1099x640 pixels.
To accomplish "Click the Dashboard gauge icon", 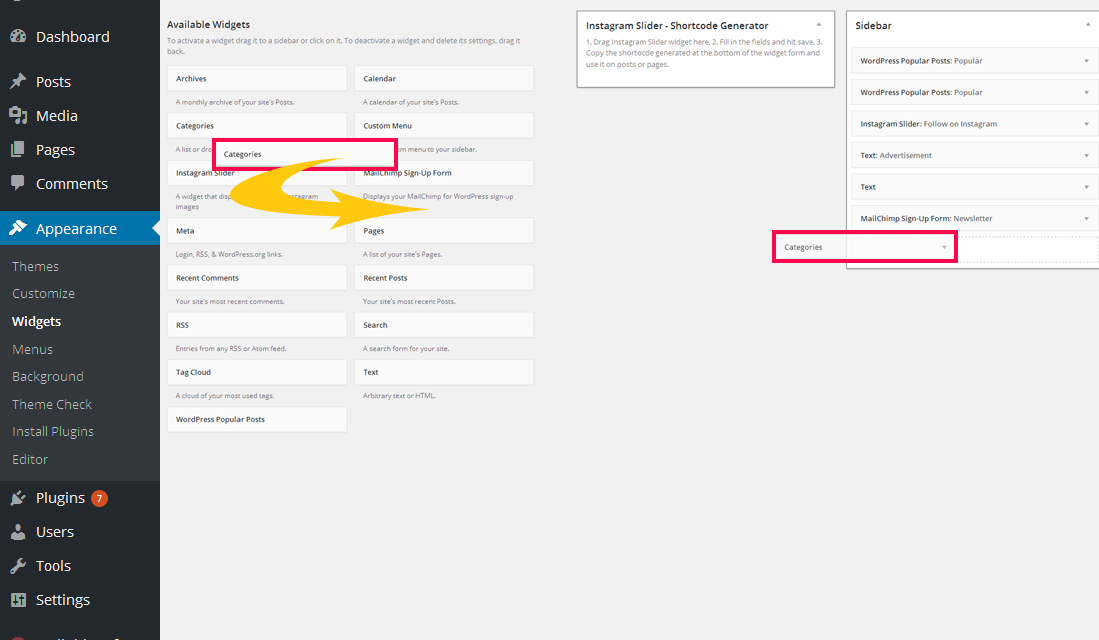I will (18, 36).
